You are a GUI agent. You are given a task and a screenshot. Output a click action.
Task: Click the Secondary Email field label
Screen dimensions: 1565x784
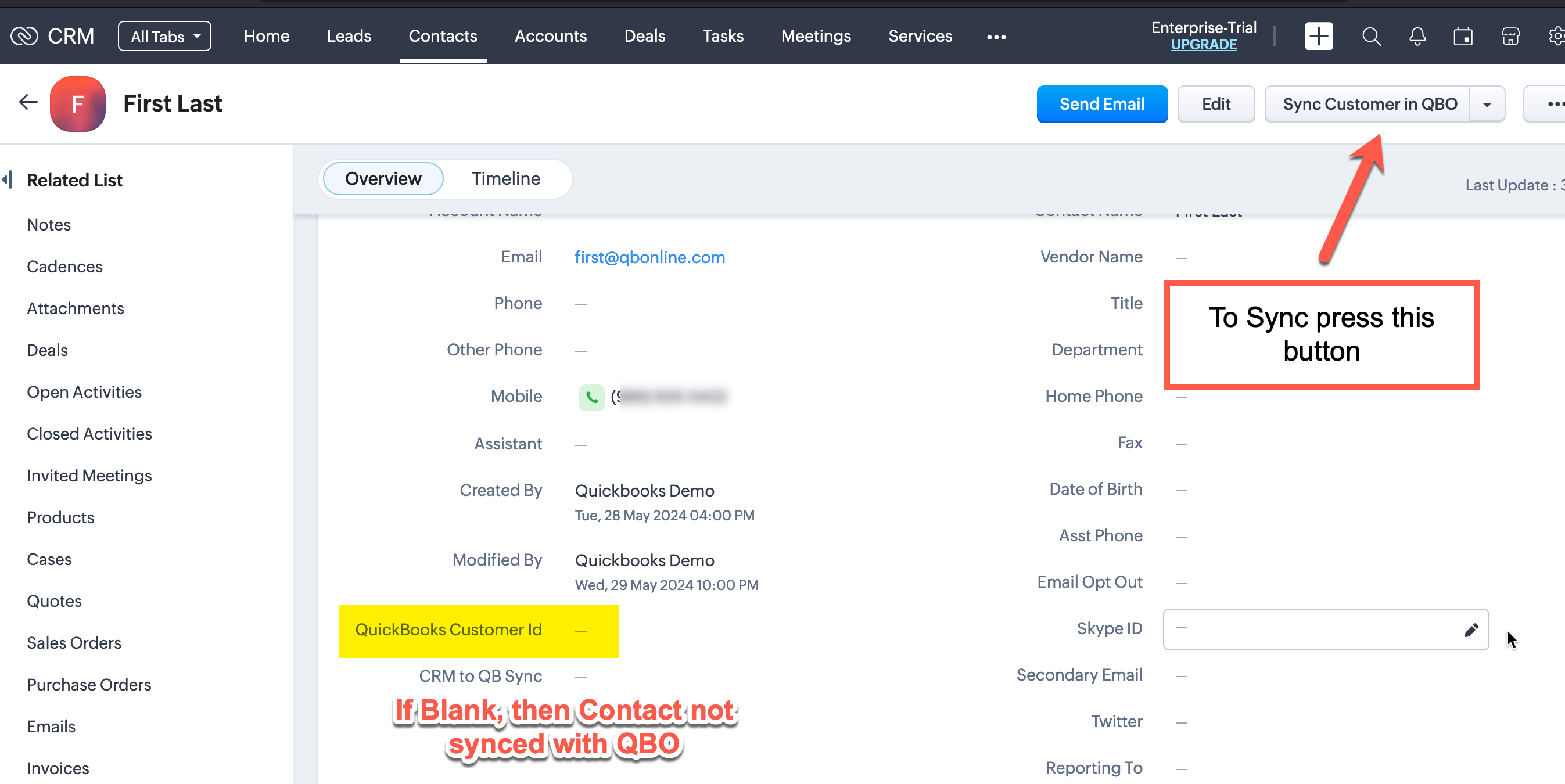point(1079,675)
